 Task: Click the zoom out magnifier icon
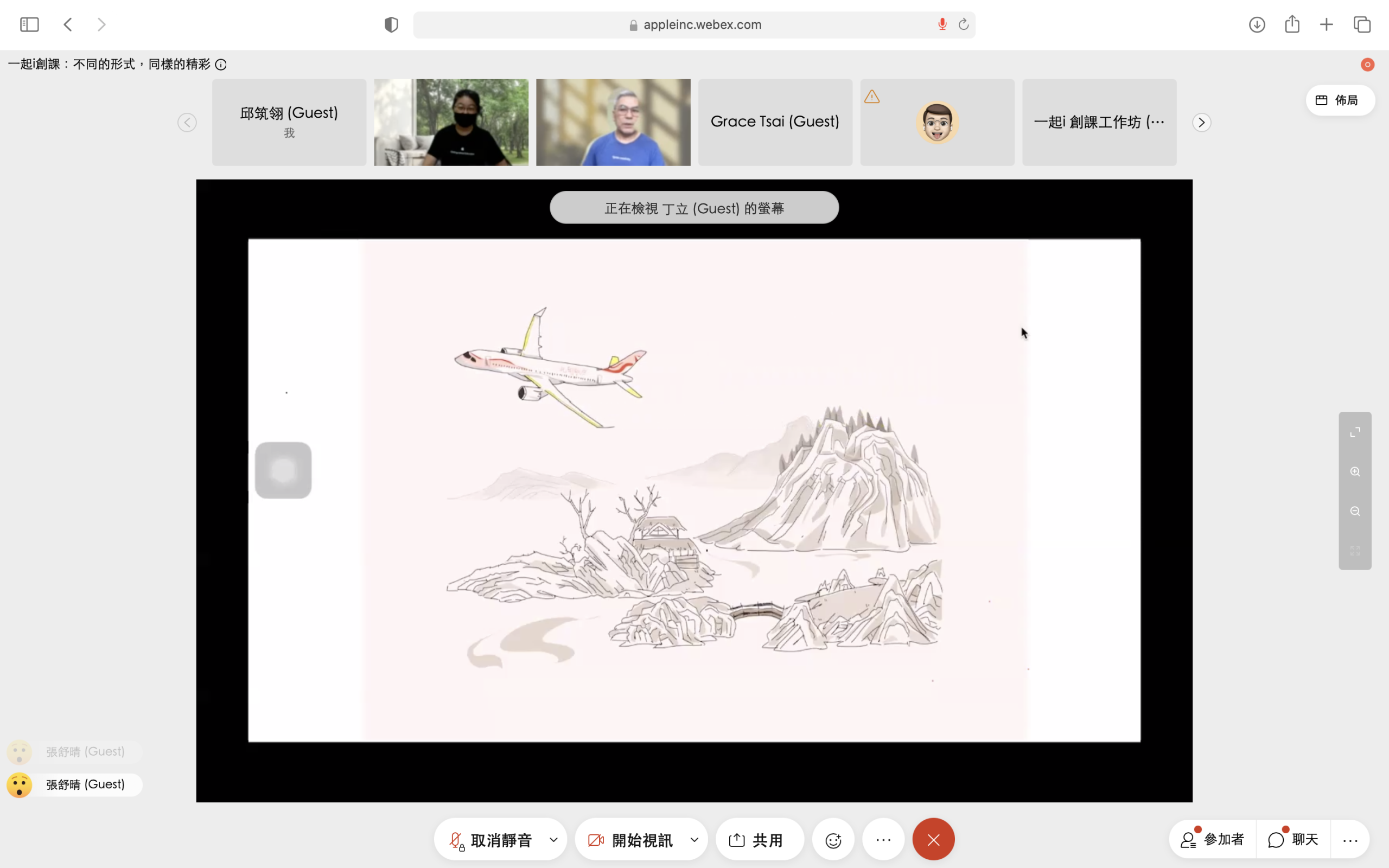(1355, 512)
